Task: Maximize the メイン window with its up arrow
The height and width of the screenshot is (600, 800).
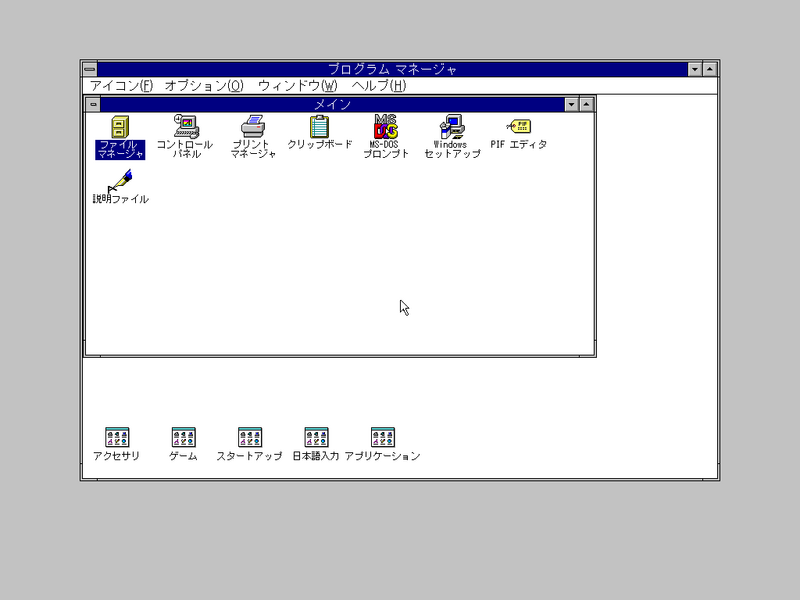Action: [587, 104]
